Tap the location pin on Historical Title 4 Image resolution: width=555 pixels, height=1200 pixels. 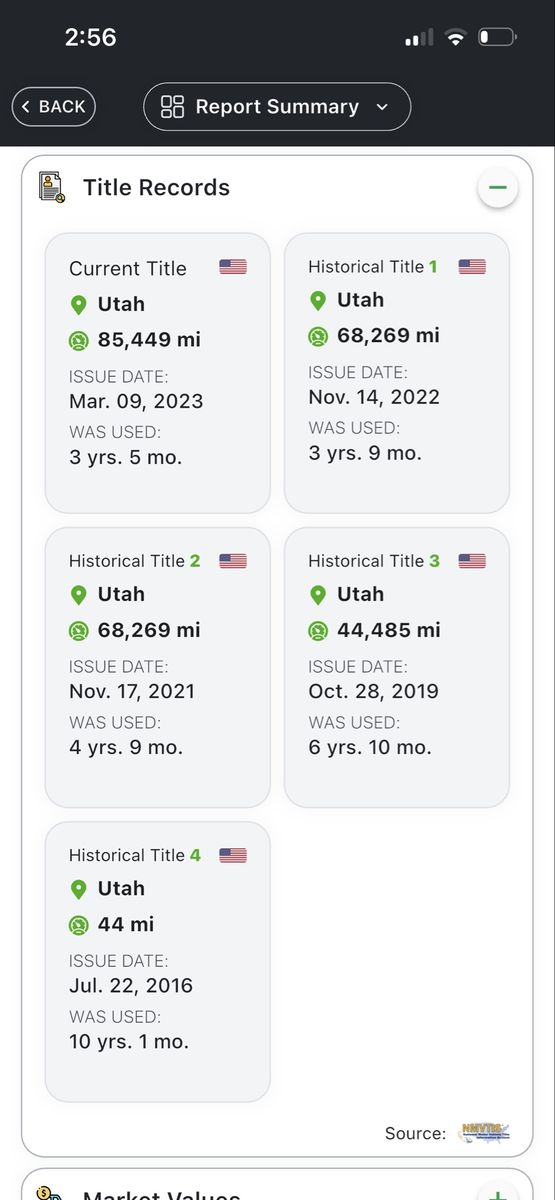79,889
